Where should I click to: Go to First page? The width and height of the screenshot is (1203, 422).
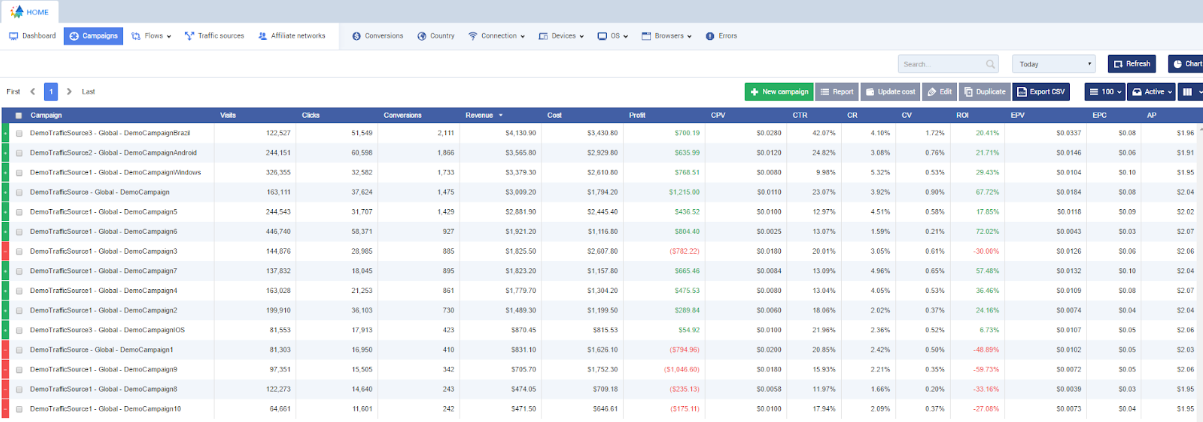13,91
